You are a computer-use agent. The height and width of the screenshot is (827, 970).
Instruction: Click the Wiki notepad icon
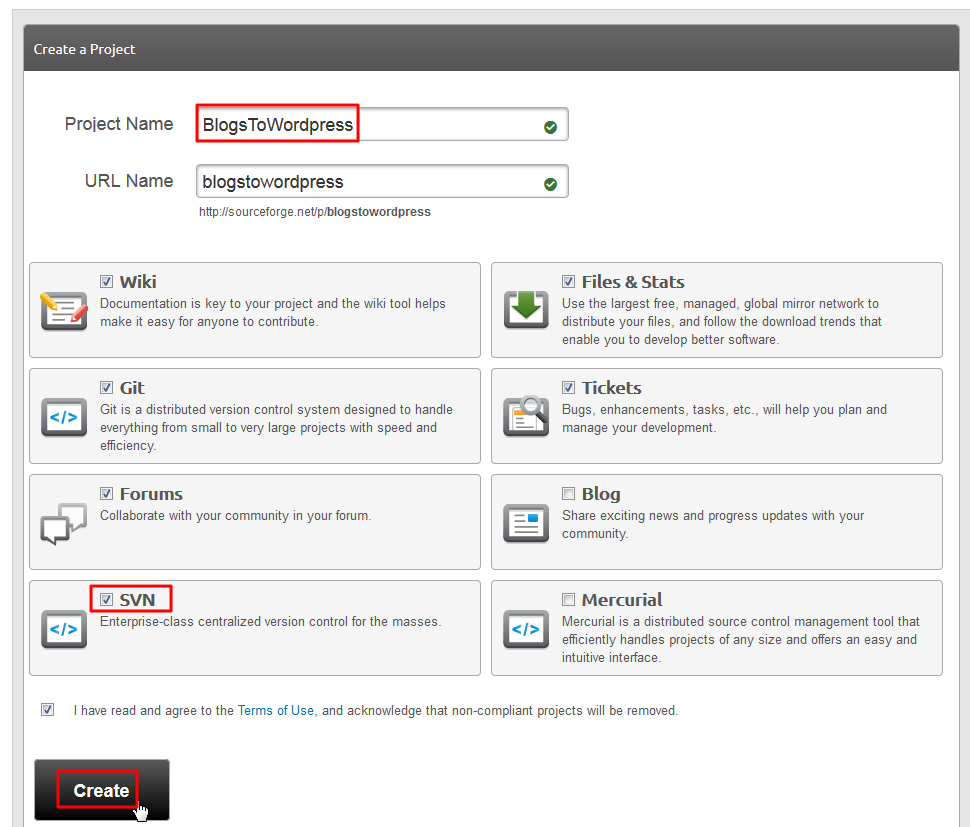pyautogui.click(x=64, y=311)
